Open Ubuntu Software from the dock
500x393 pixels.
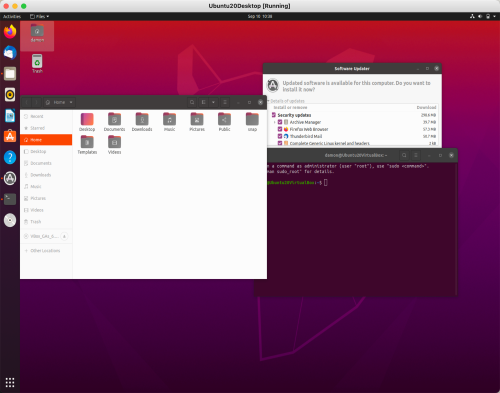point(10,136)
